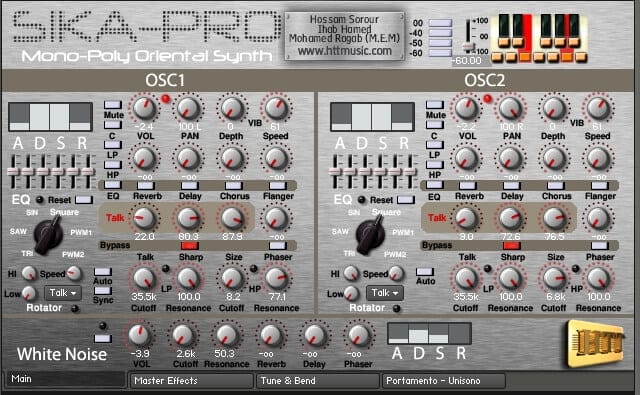Open the OSC1 Talk dropdown menu
Image resolution: width=640 pixels, height=395 pixels.
pyautogui.click(x=63, y=293)
